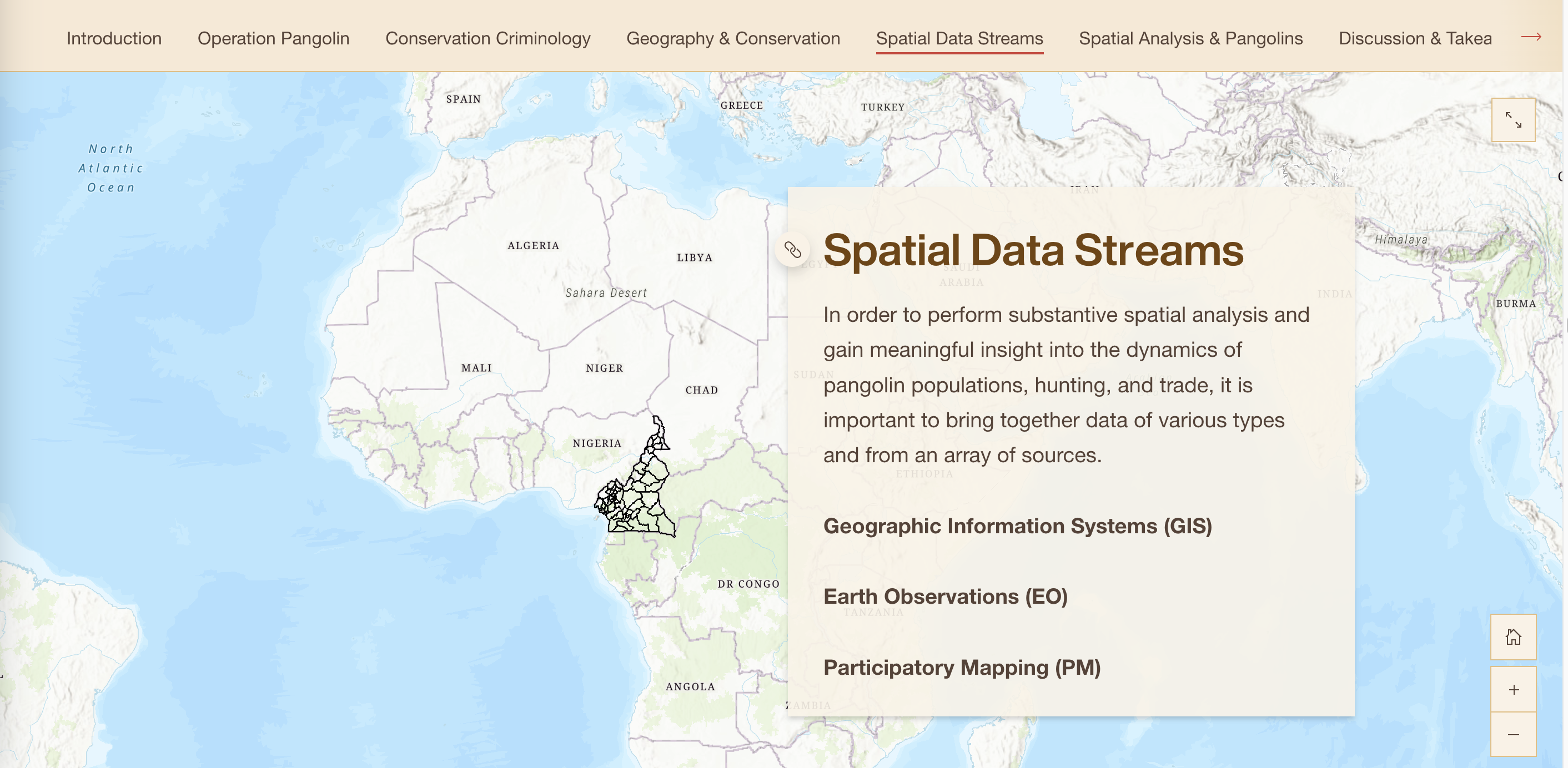Open Spatial Analysis & Pangolins tab

[1190, 38]
